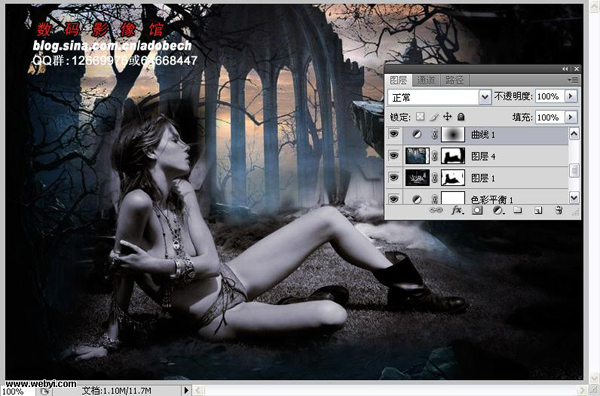This screenshot has width=600, height=396.
Task: Hide the 色彩平衡 1 layer
Action: point(394,199)
